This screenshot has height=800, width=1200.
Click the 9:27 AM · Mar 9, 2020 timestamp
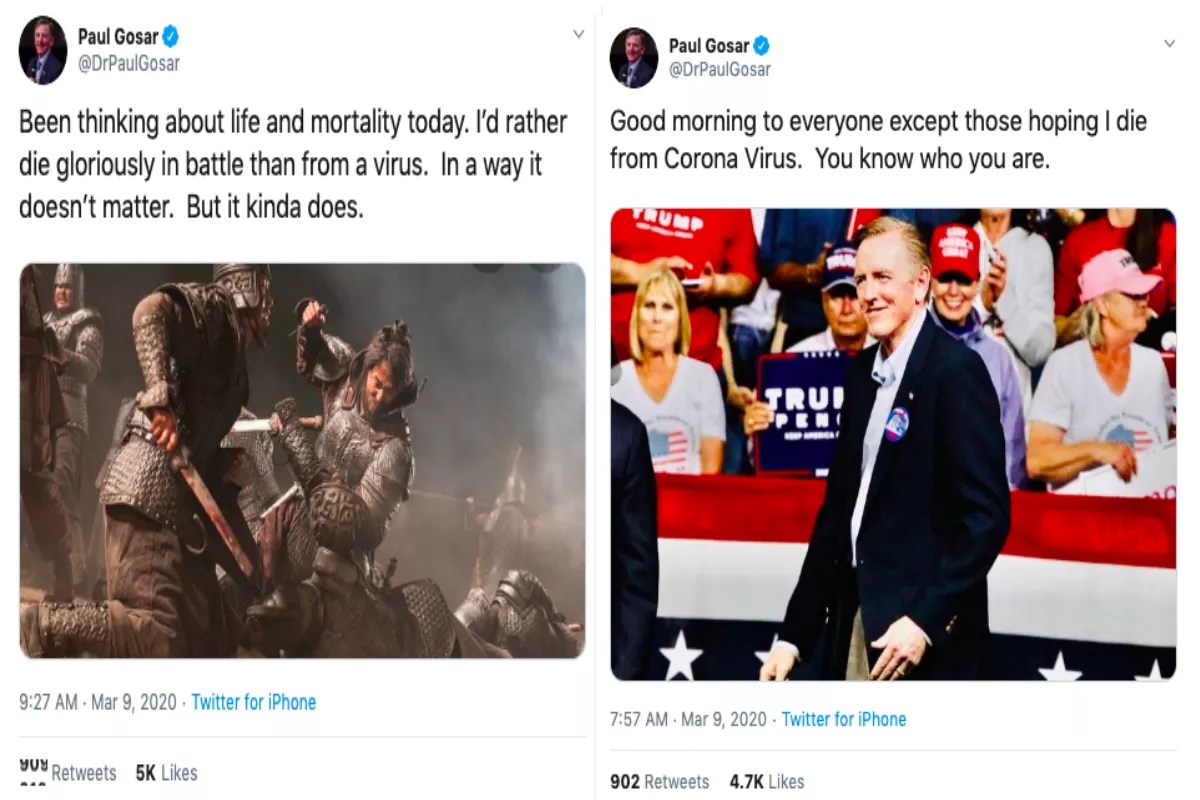click(97, 702)
